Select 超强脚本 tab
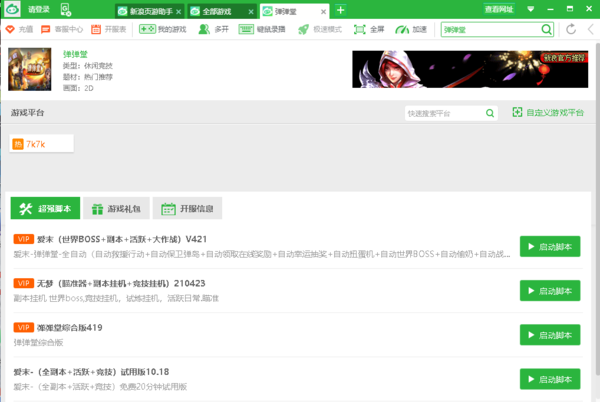Screen dimensions: 600x402 pyautogui.click(x=45, y=208)
